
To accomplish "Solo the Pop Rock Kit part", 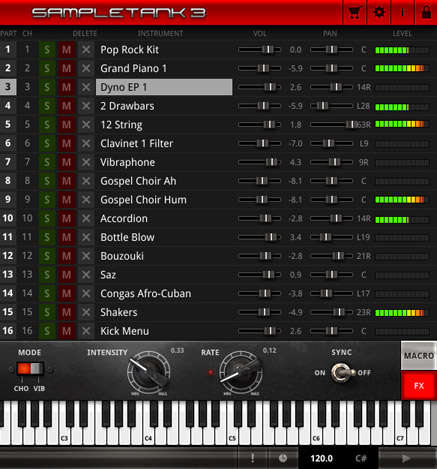I will (x=47, y=50).
